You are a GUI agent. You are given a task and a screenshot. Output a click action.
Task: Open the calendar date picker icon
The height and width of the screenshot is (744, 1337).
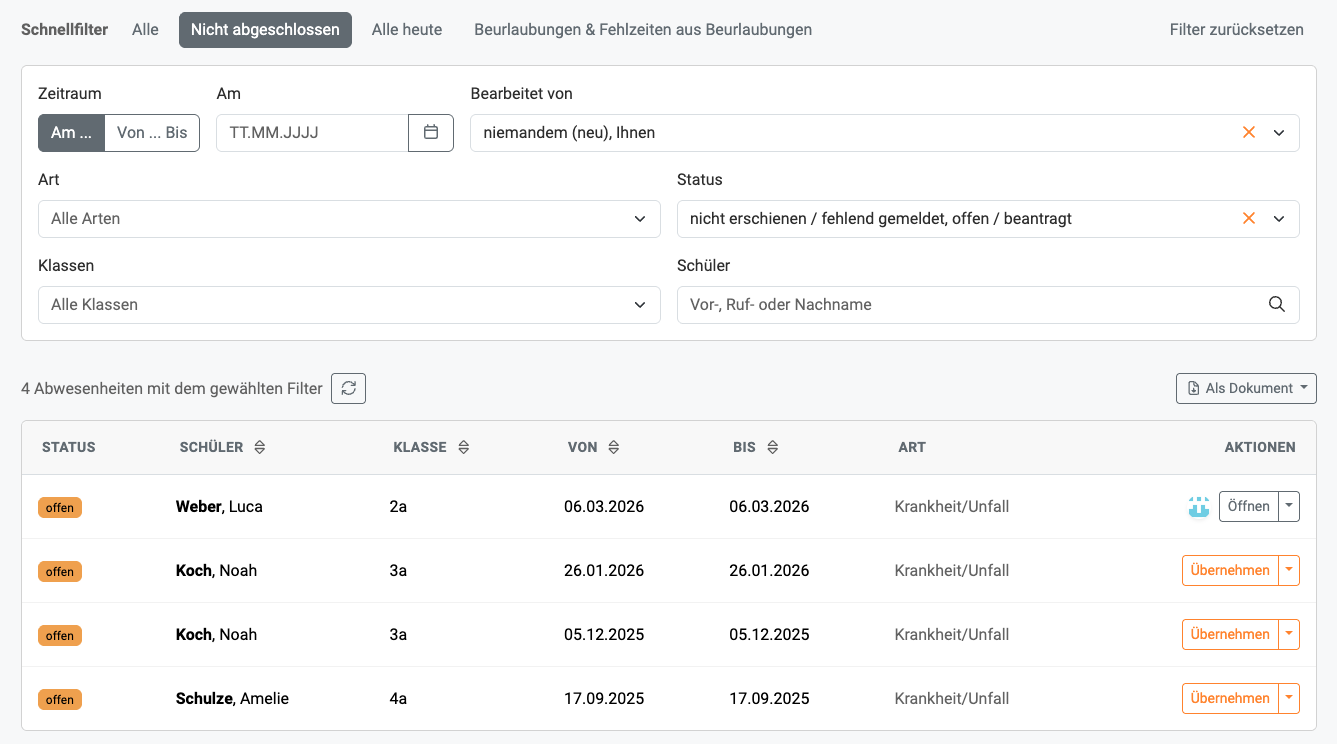coord(431,132)
